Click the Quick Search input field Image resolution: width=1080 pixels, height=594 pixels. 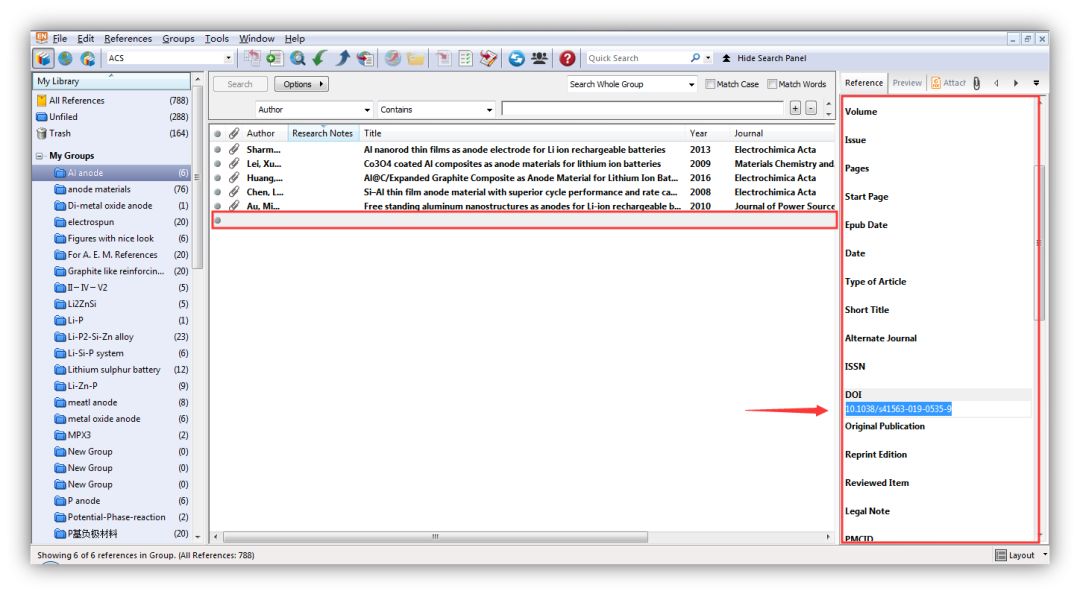click(x=635, y=59)
